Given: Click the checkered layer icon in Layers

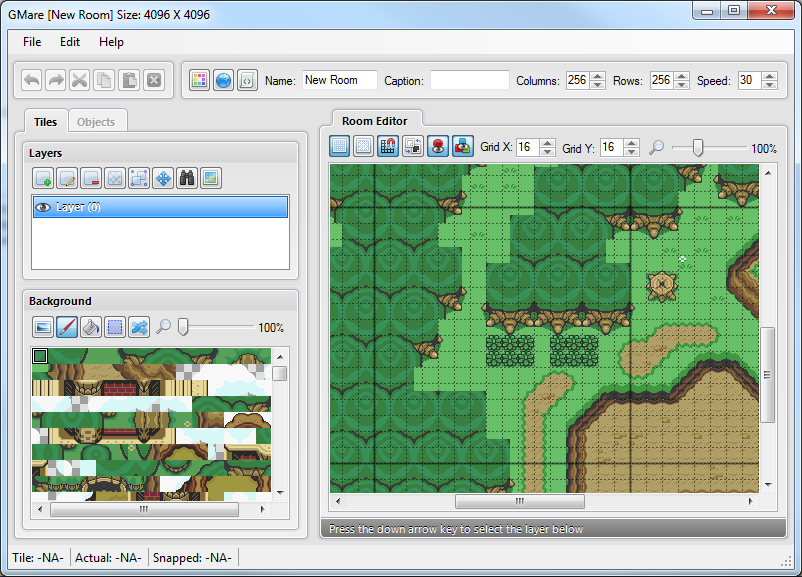Looking at the screenshot, I should (x=115, y=178).
